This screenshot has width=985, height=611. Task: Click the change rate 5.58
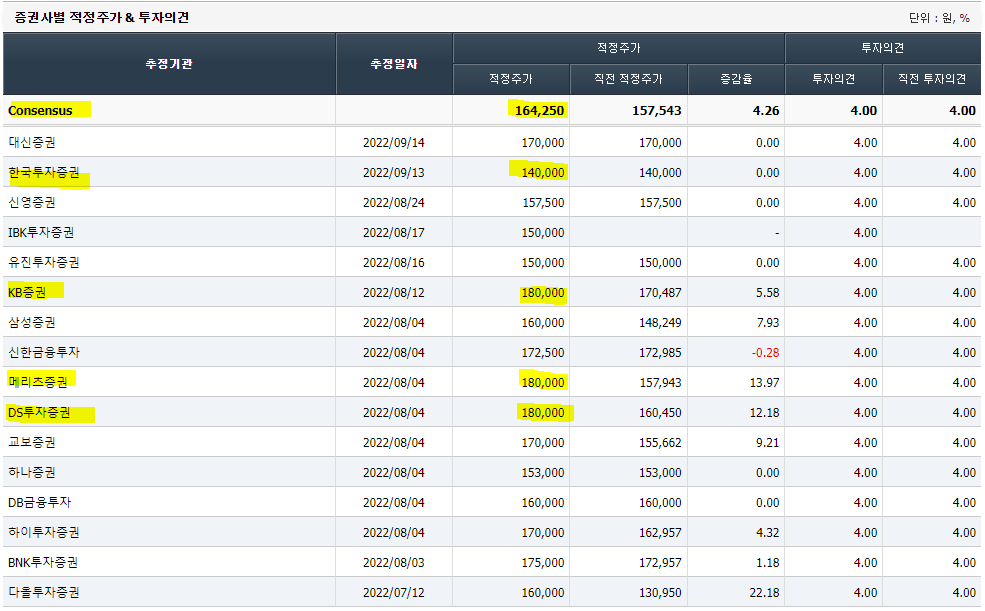[x=768, y=293]
